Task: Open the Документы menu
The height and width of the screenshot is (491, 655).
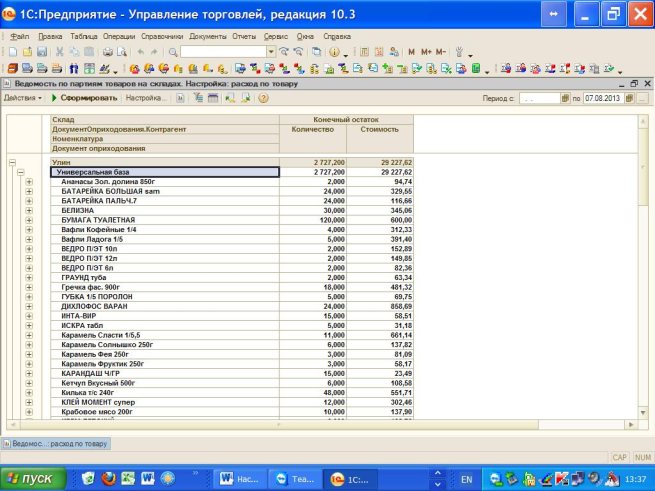Action: 208,36
